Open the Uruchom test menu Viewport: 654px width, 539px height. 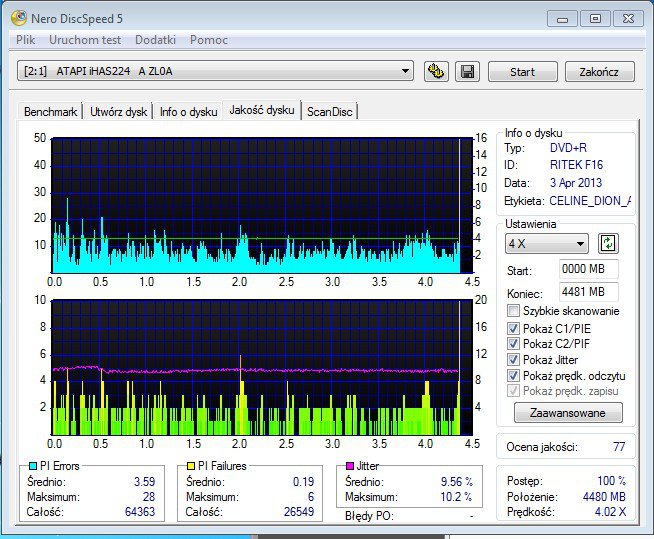click(85, 40)
